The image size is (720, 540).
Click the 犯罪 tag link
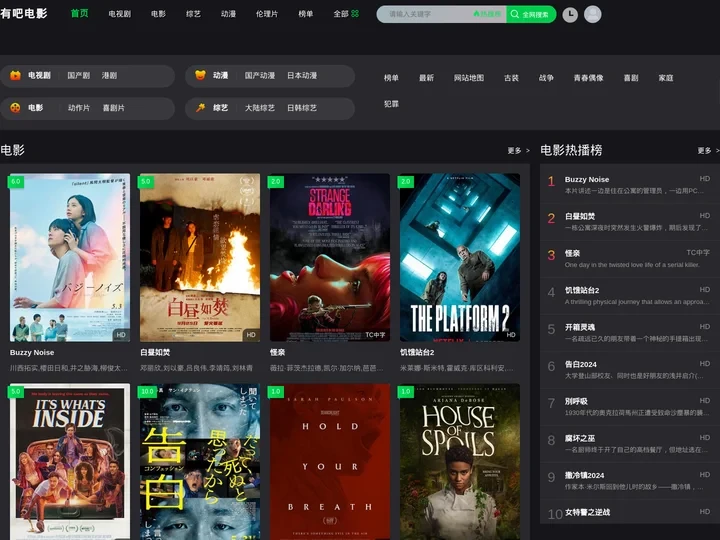pos(391,104)
